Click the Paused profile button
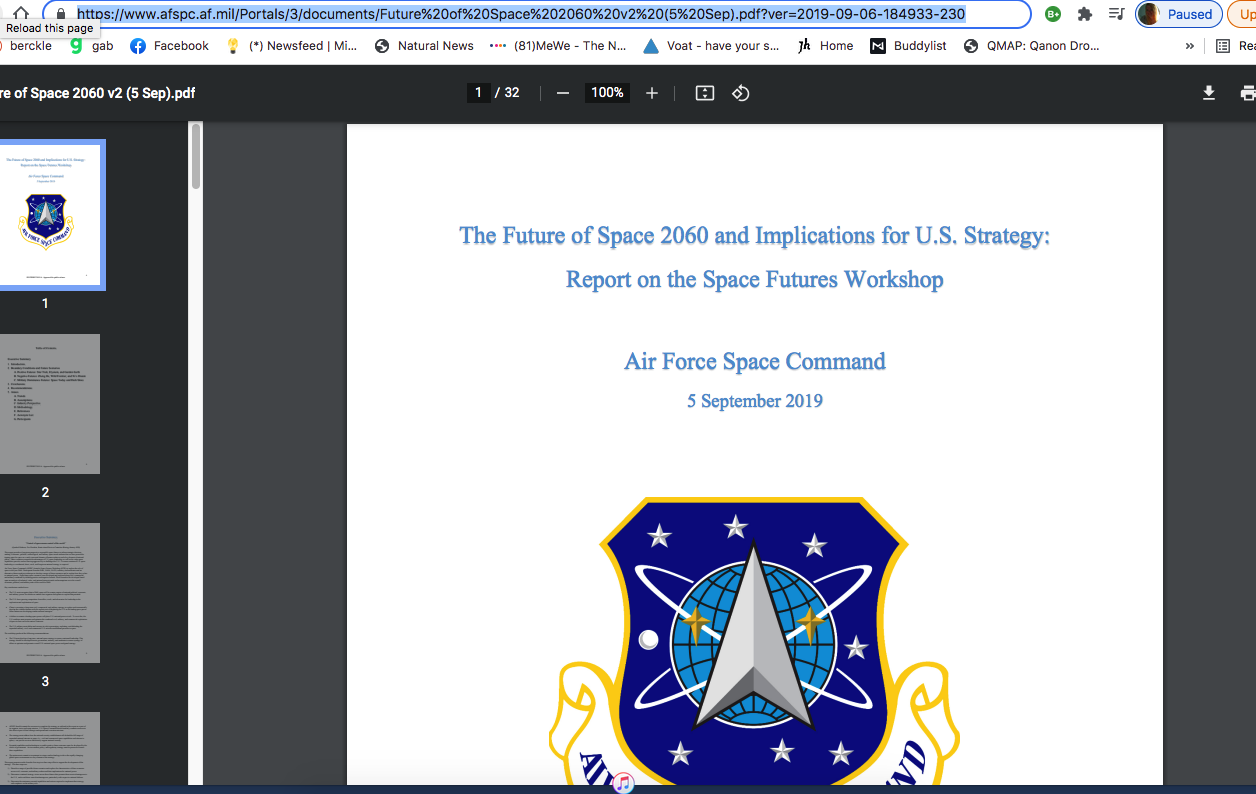 tap(1178, 14)
